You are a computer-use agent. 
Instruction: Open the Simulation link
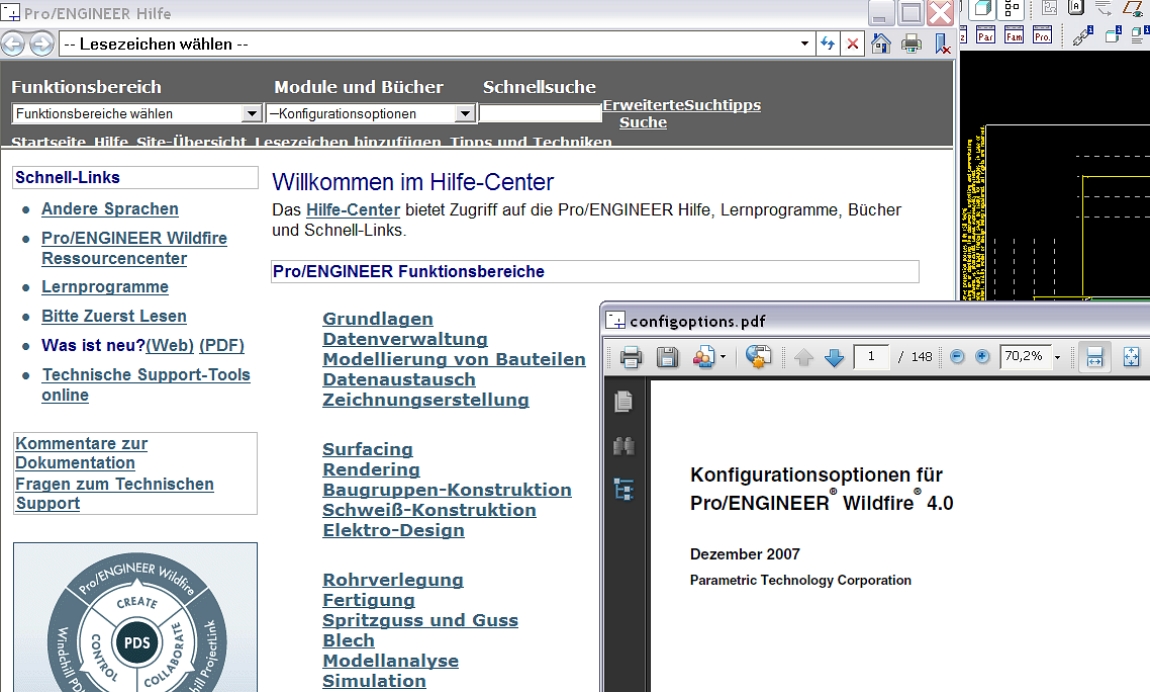click(x=374, y=681)
